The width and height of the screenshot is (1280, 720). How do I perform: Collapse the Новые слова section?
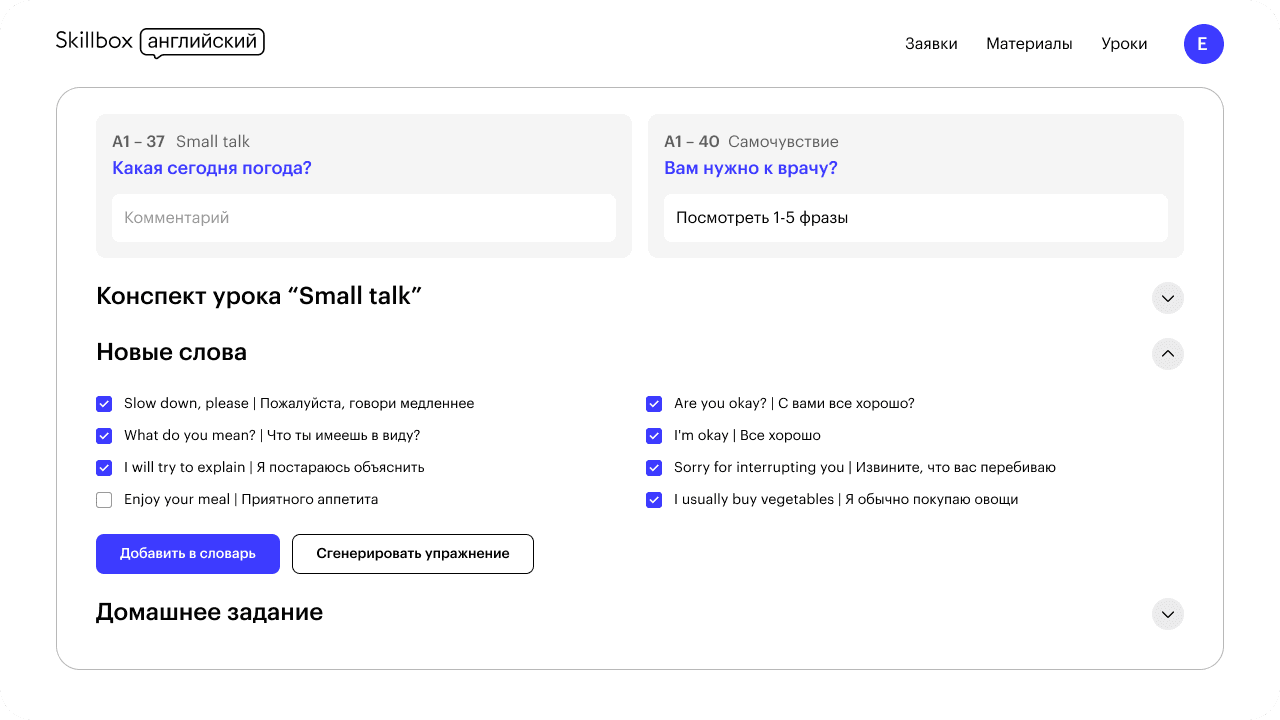[x=1167, y=353]
